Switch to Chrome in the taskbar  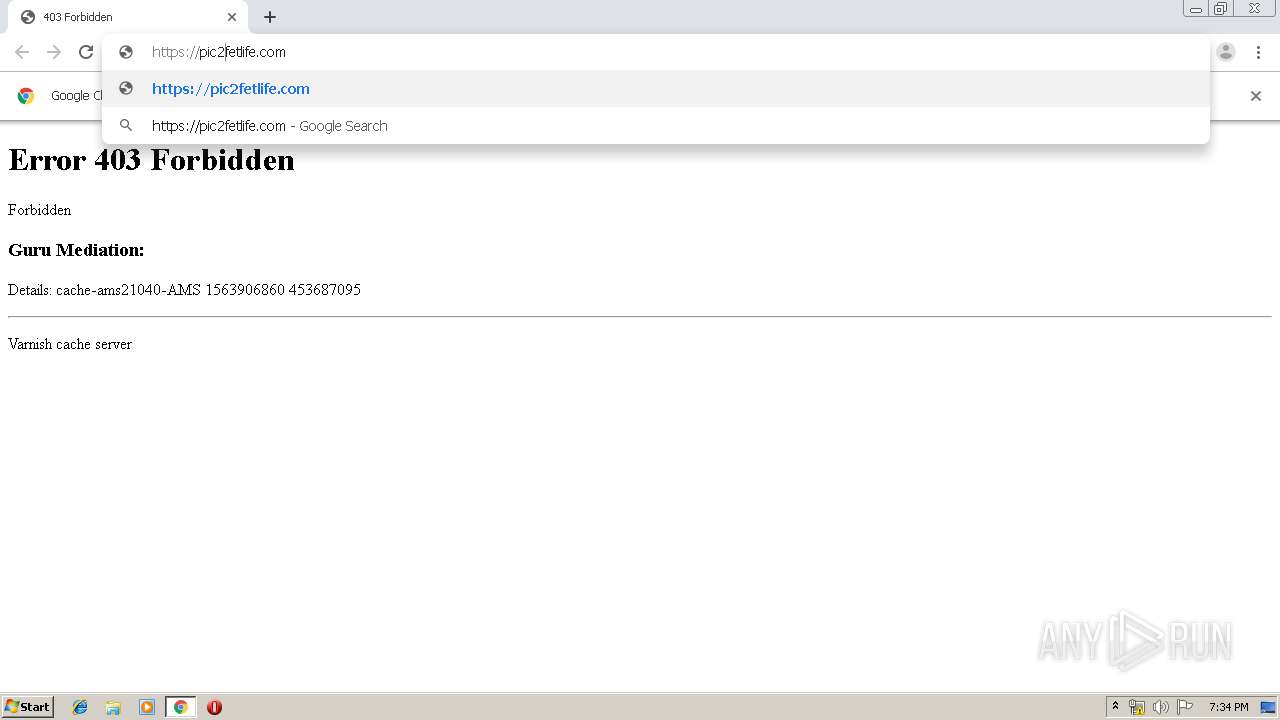click(x=180, y=707)
